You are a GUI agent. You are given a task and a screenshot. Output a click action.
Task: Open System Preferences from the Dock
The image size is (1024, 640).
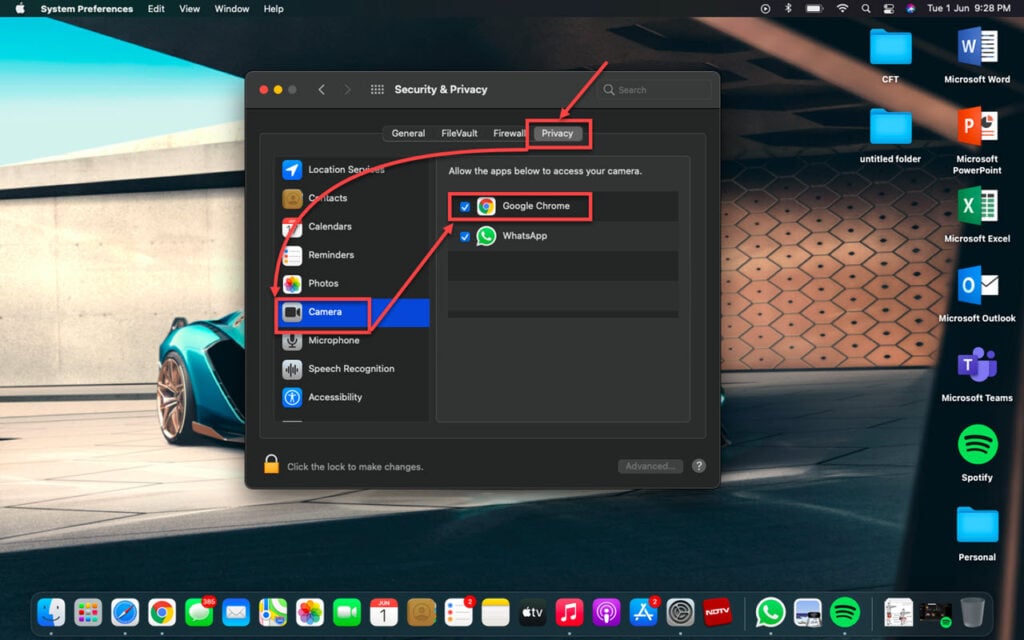coord(680,613)
